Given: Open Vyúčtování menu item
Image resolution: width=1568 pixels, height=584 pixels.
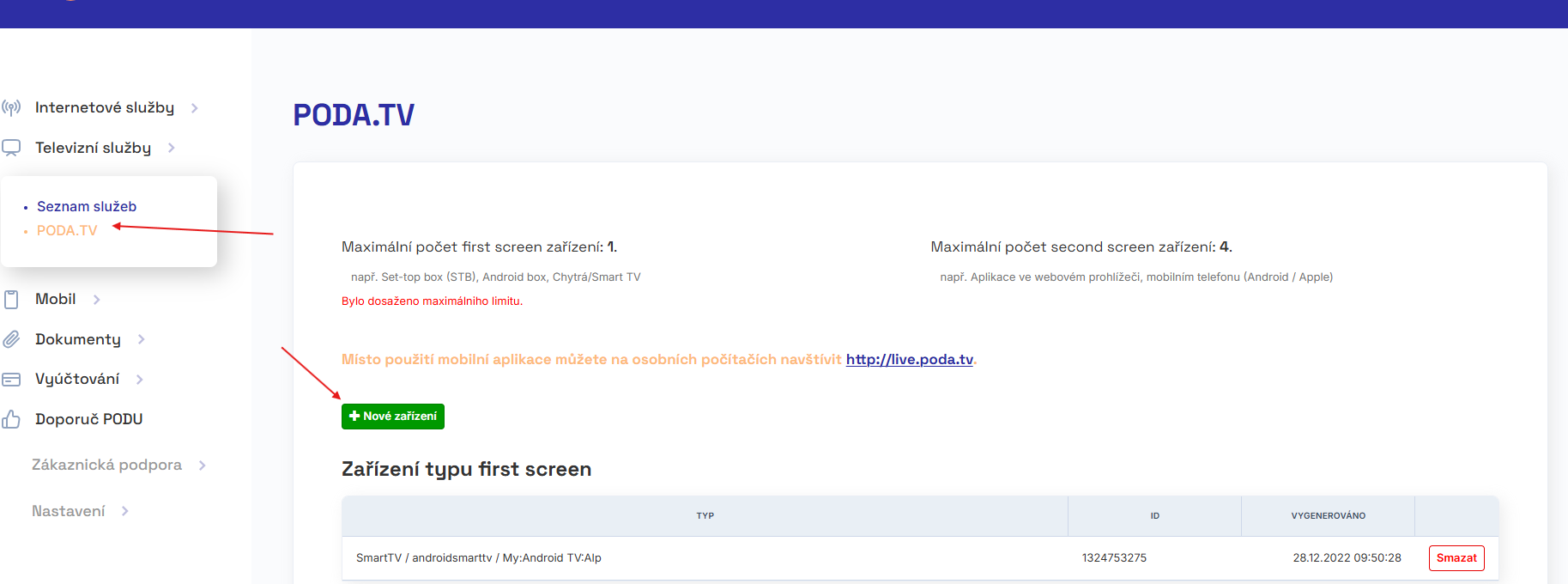Looking at the screenshot, I should point(77,379).
